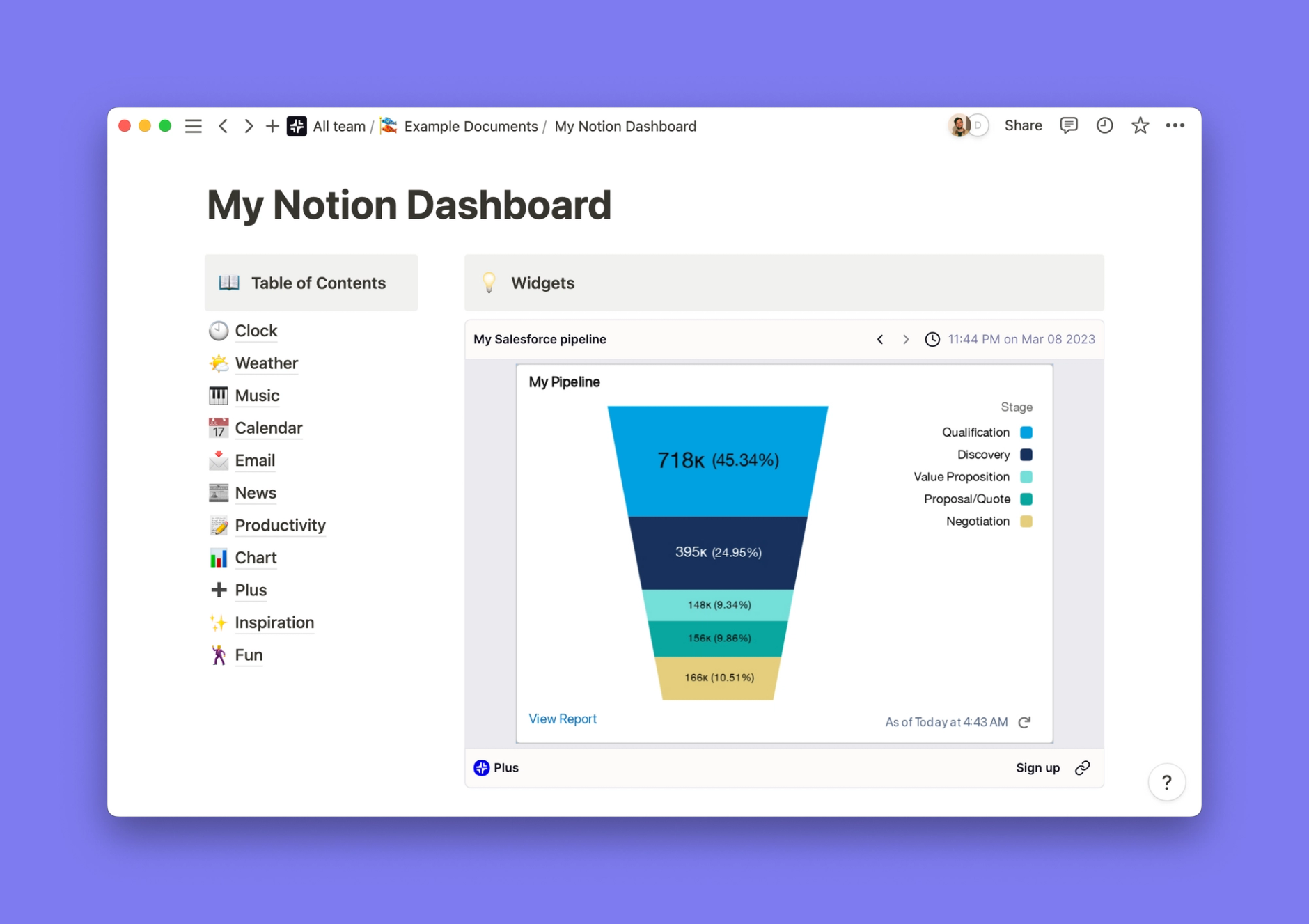Select the Value Proposition legend swatch
This screenshot has height=924, width=1309.
[1026, 477]
